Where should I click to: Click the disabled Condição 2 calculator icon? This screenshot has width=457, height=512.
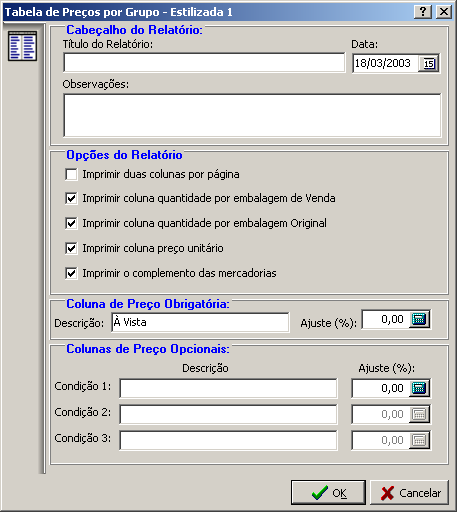(x=419, y=414)
